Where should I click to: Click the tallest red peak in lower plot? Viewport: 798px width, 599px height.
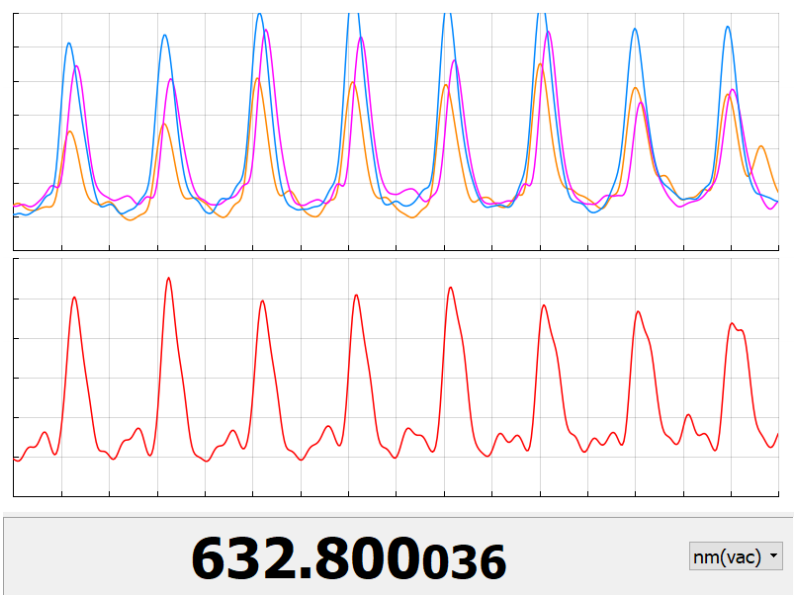point(168,279)
